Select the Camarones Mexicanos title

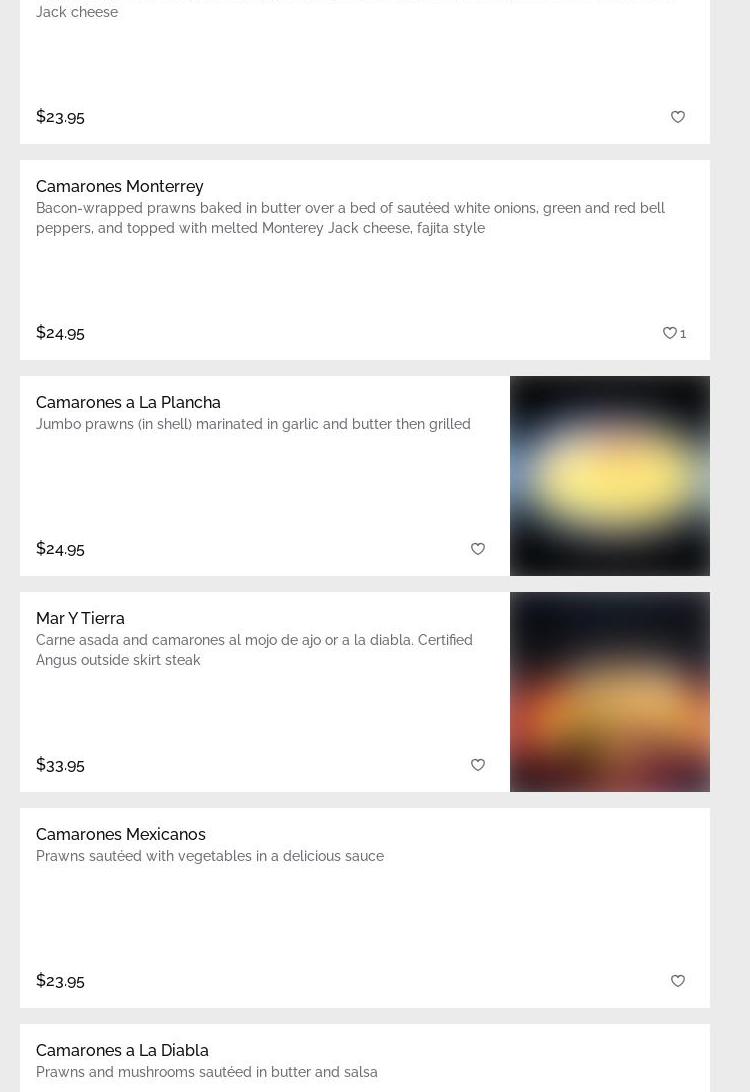(x=120, y=834)
